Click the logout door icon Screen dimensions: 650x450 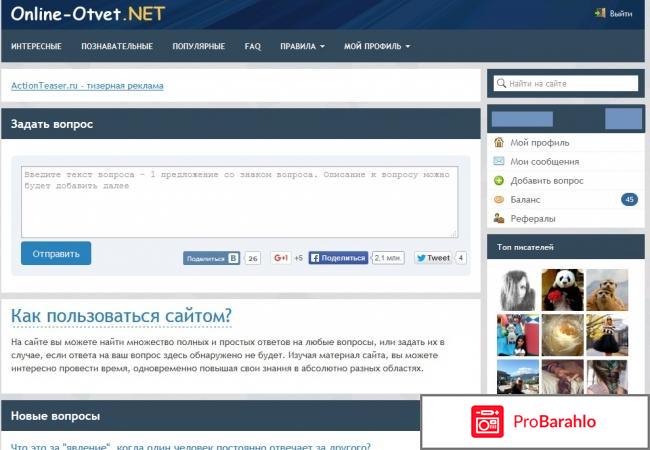point(600,13)
